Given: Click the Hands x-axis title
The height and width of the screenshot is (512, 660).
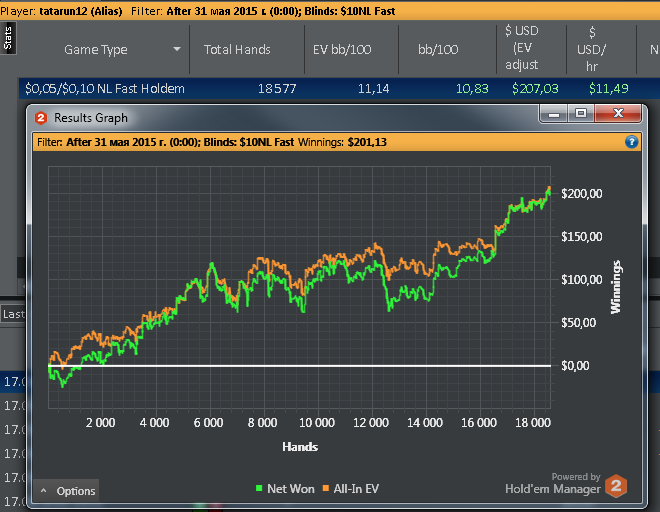Looking at the screenshot, I should (300, 447).
